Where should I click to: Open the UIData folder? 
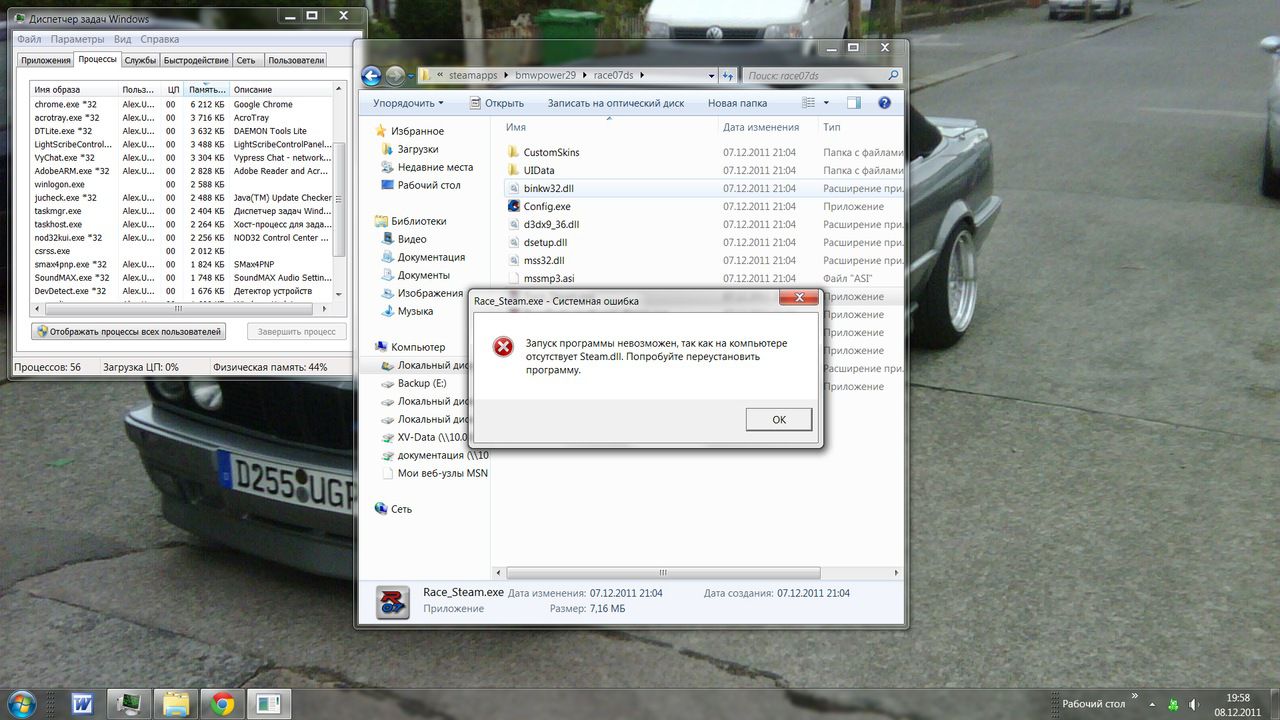point(539,170)
